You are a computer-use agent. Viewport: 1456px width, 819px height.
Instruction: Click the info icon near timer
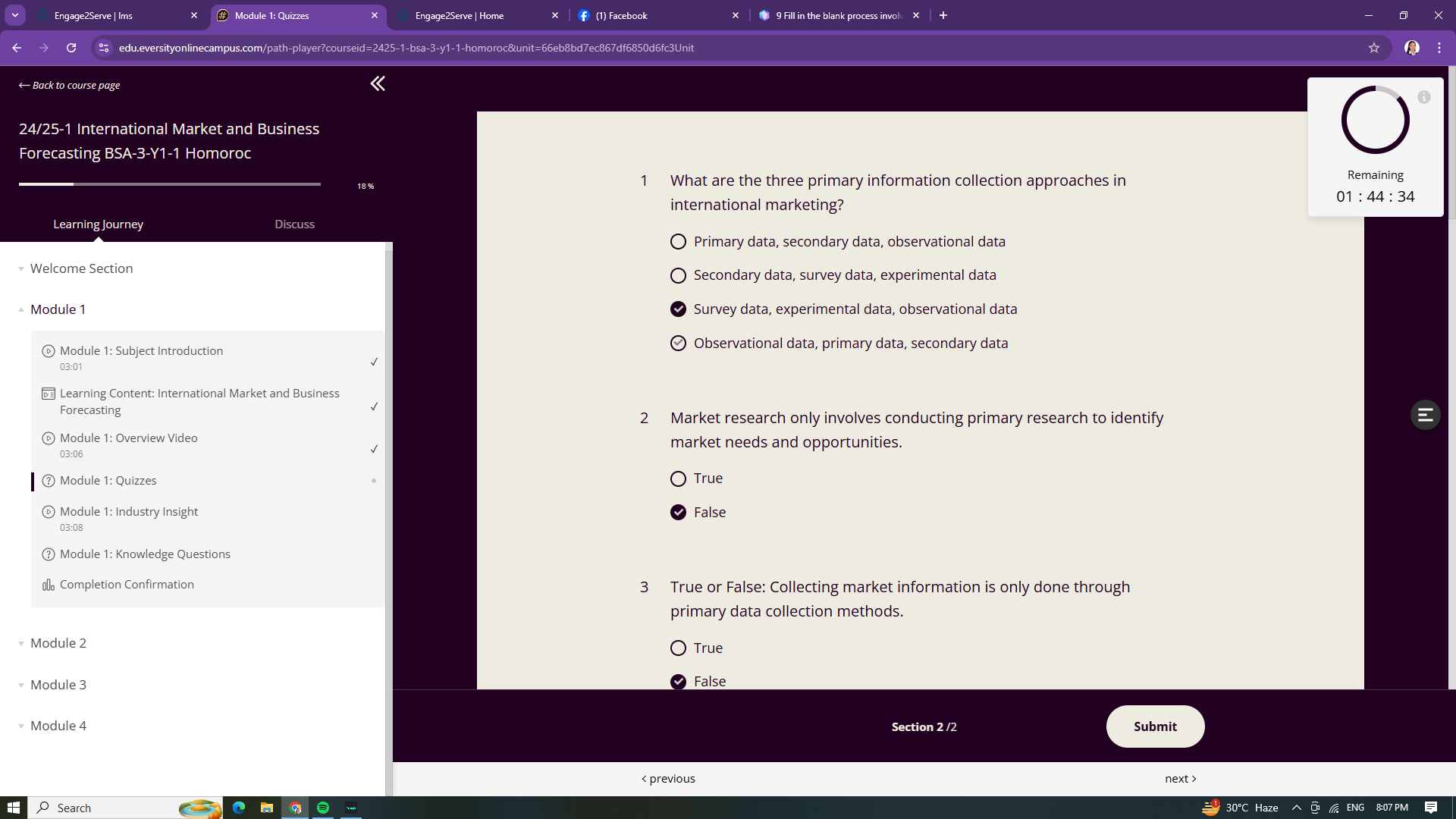[x=1424, y=97]
